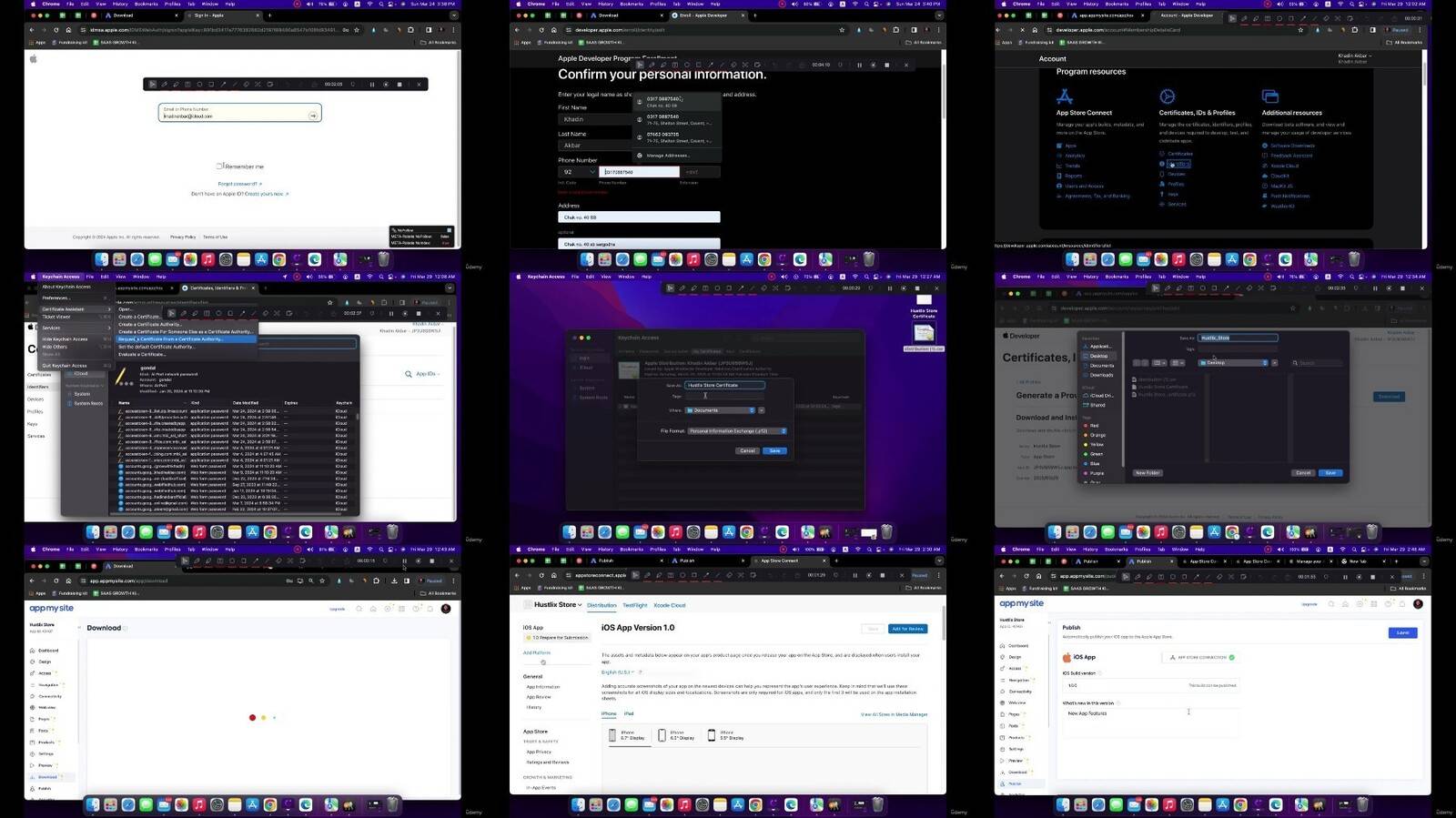Image resolution: width=1456 pixels, height=818 pixels.
Task: Click New Folder in the Hustlix_Store save dialog
Action: (x=1148, y=473)
